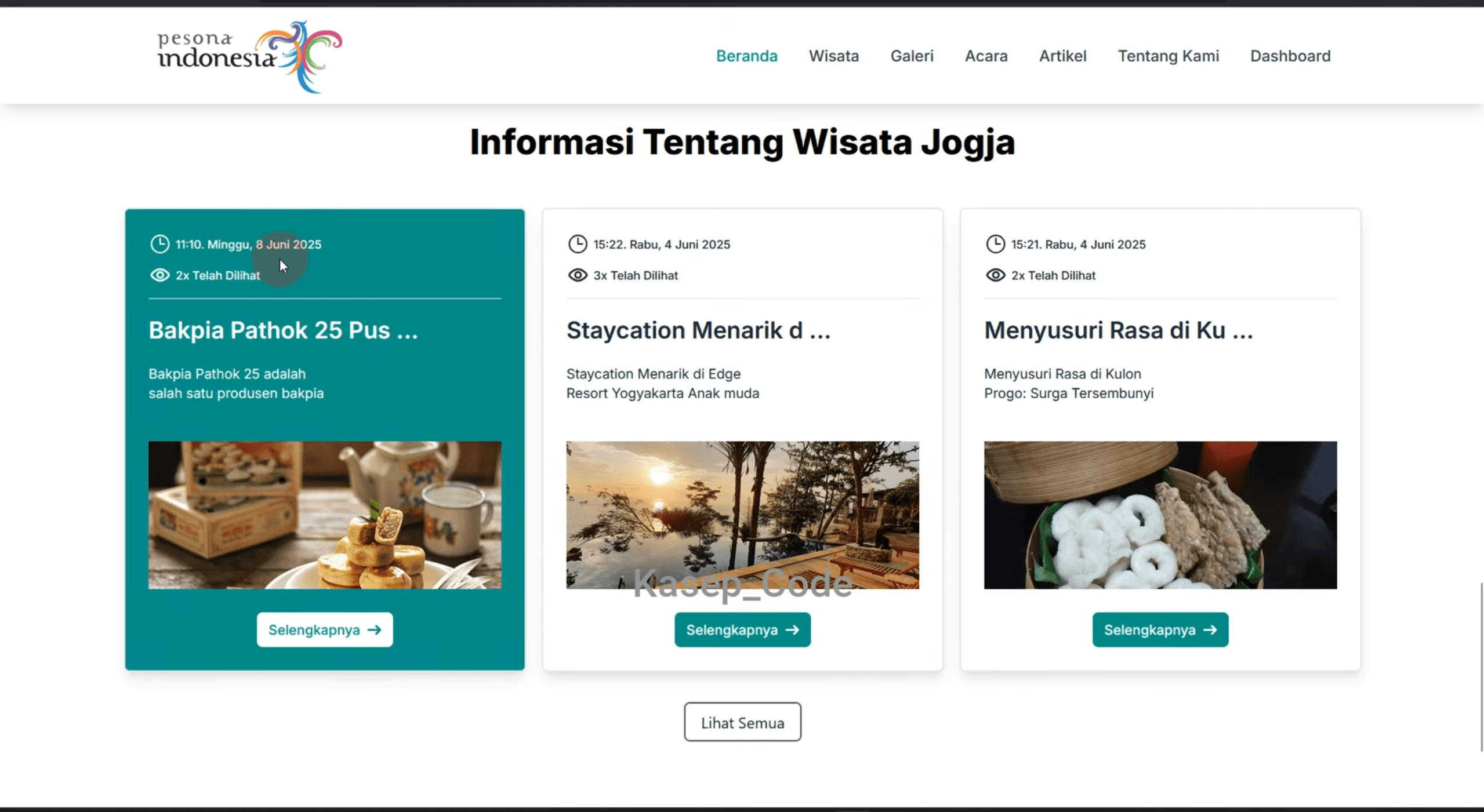Open the Edge Resort sunset photo
The height and width of the screenshot is (812, 1484).
click(x=742, y=515)
